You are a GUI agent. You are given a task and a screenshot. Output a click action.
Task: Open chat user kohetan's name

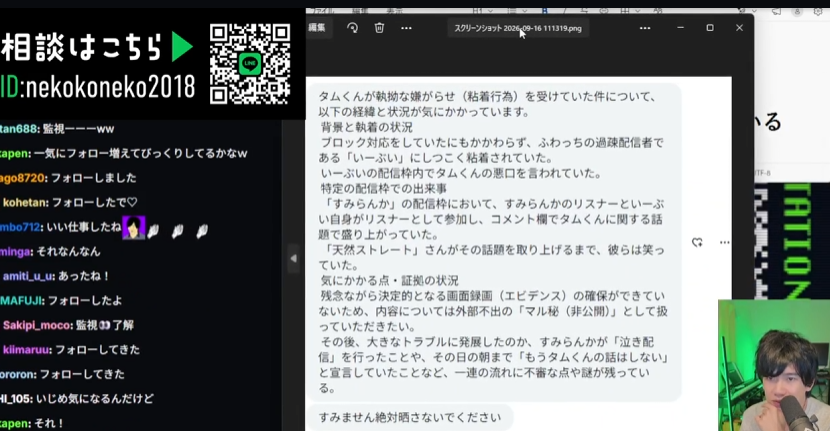point(25,202)
